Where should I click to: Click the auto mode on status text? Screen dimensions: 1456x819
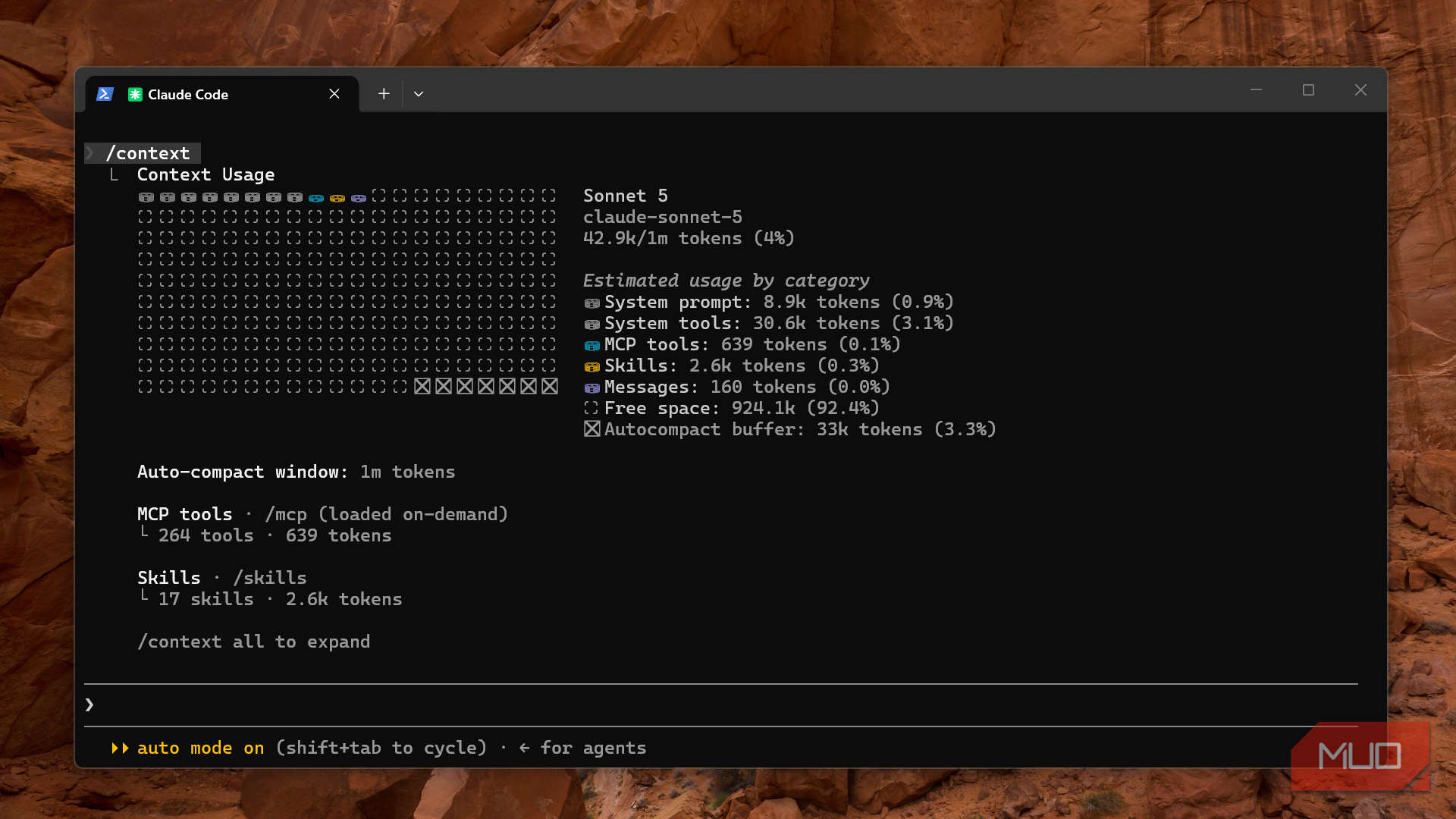[201, 748]
